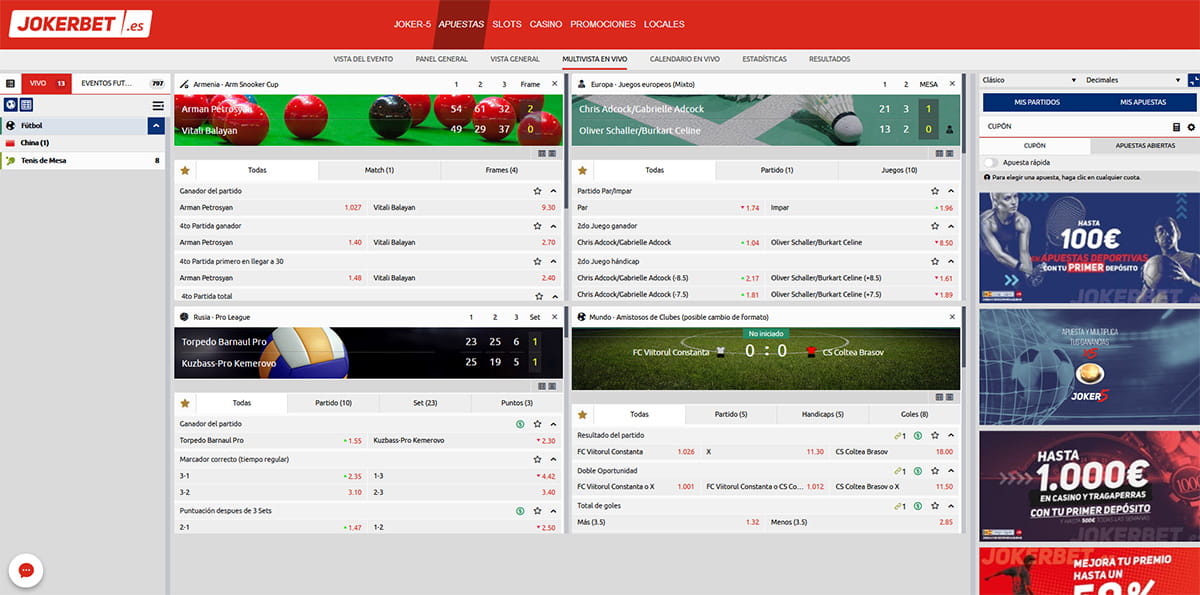
Task: Open the live chat support bubble
Action: click(26, 570)
